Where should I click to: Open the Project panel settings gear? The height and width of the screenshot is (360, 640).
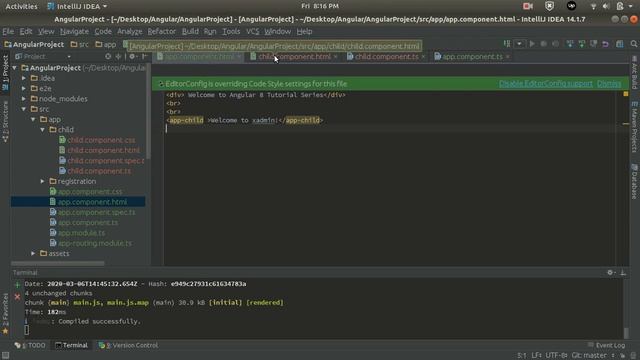(133, 56)
